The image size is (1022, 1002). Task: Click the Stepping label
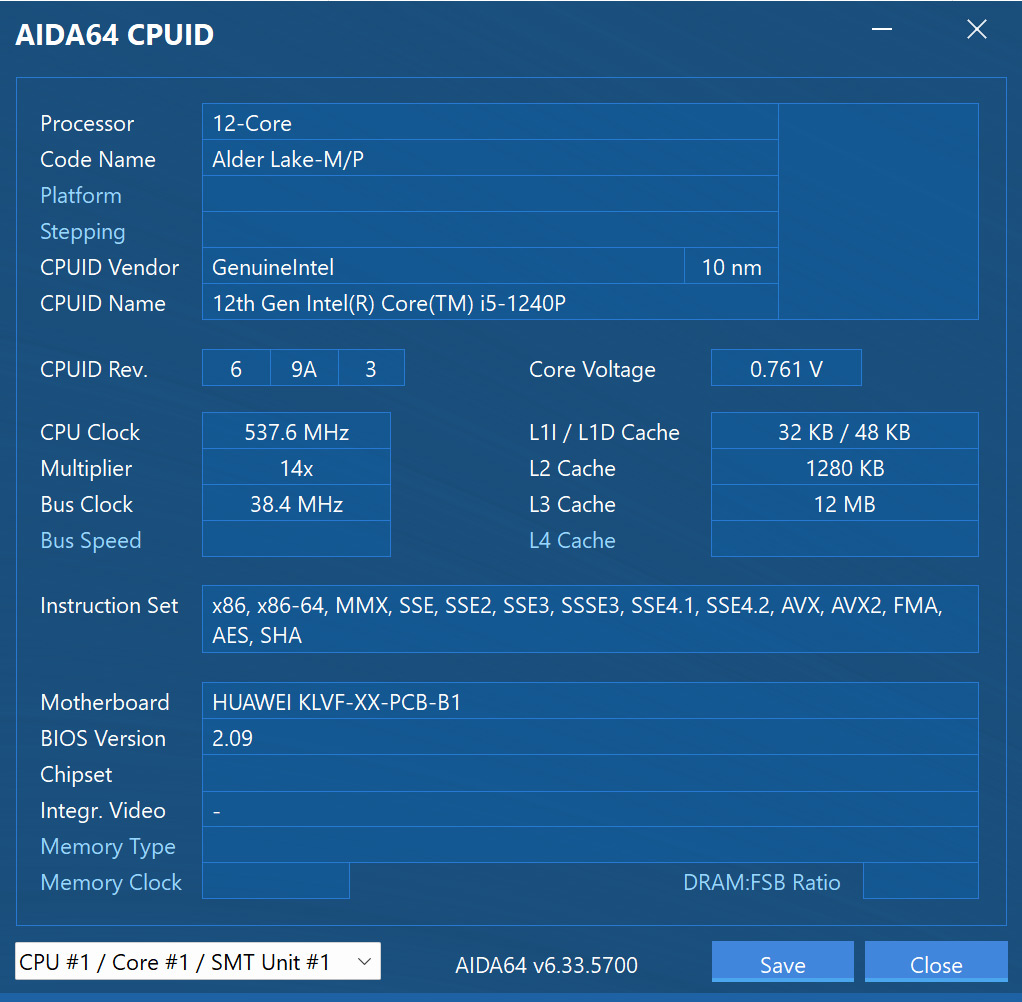(x=83, y=231)
